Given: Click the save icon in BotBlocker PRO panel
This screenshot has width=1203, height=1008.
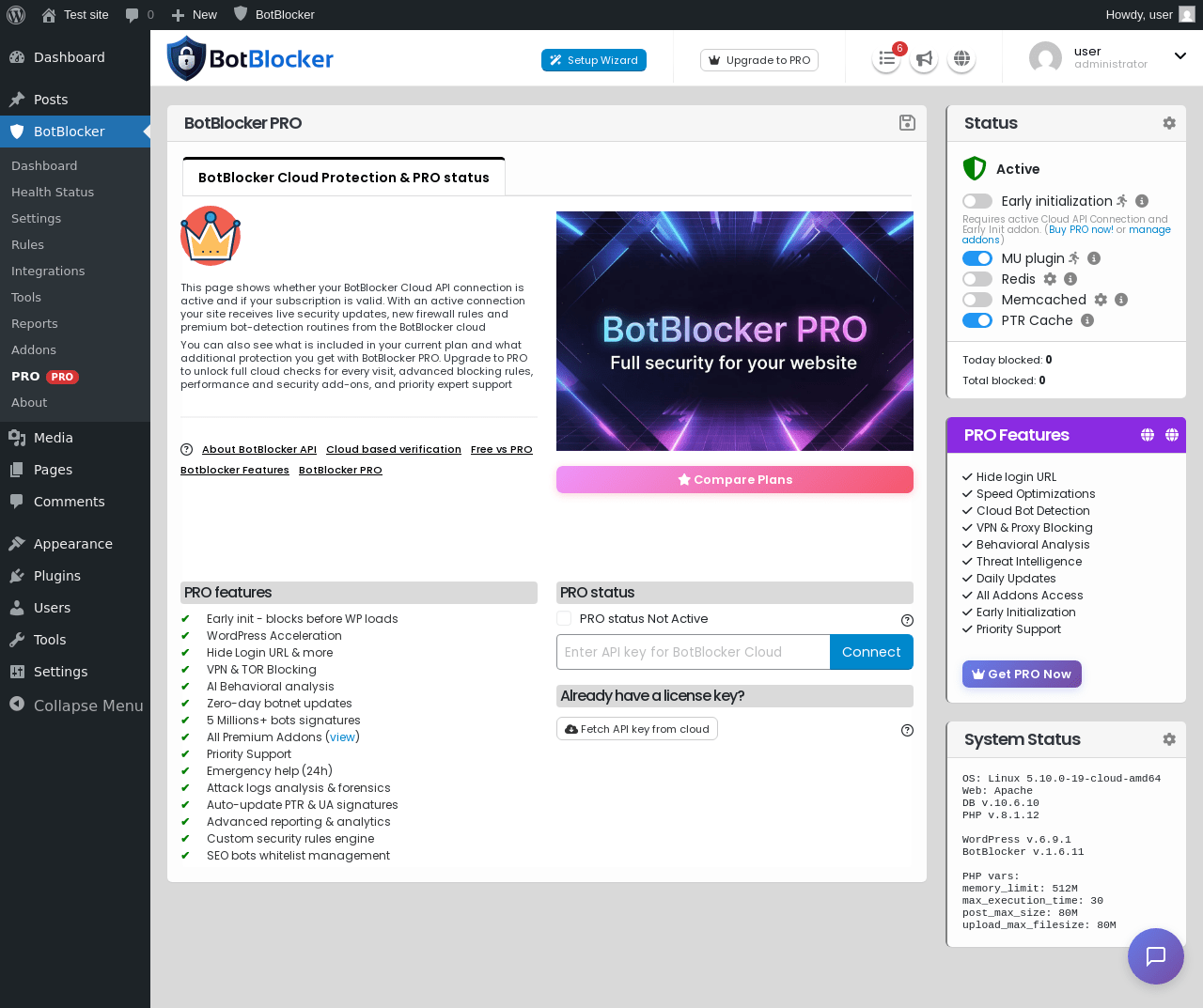Looking at the screenshot, I should tap(907, 123).
